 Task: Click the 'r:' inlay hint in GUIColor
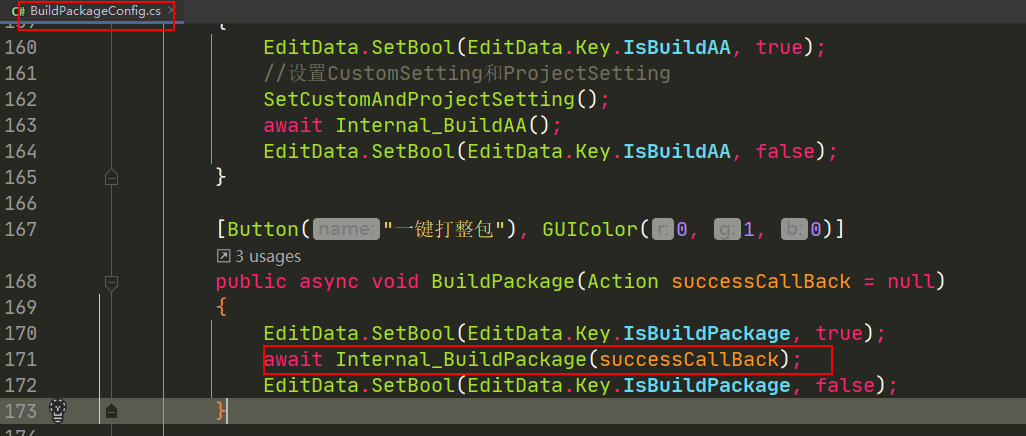point(662,230)
